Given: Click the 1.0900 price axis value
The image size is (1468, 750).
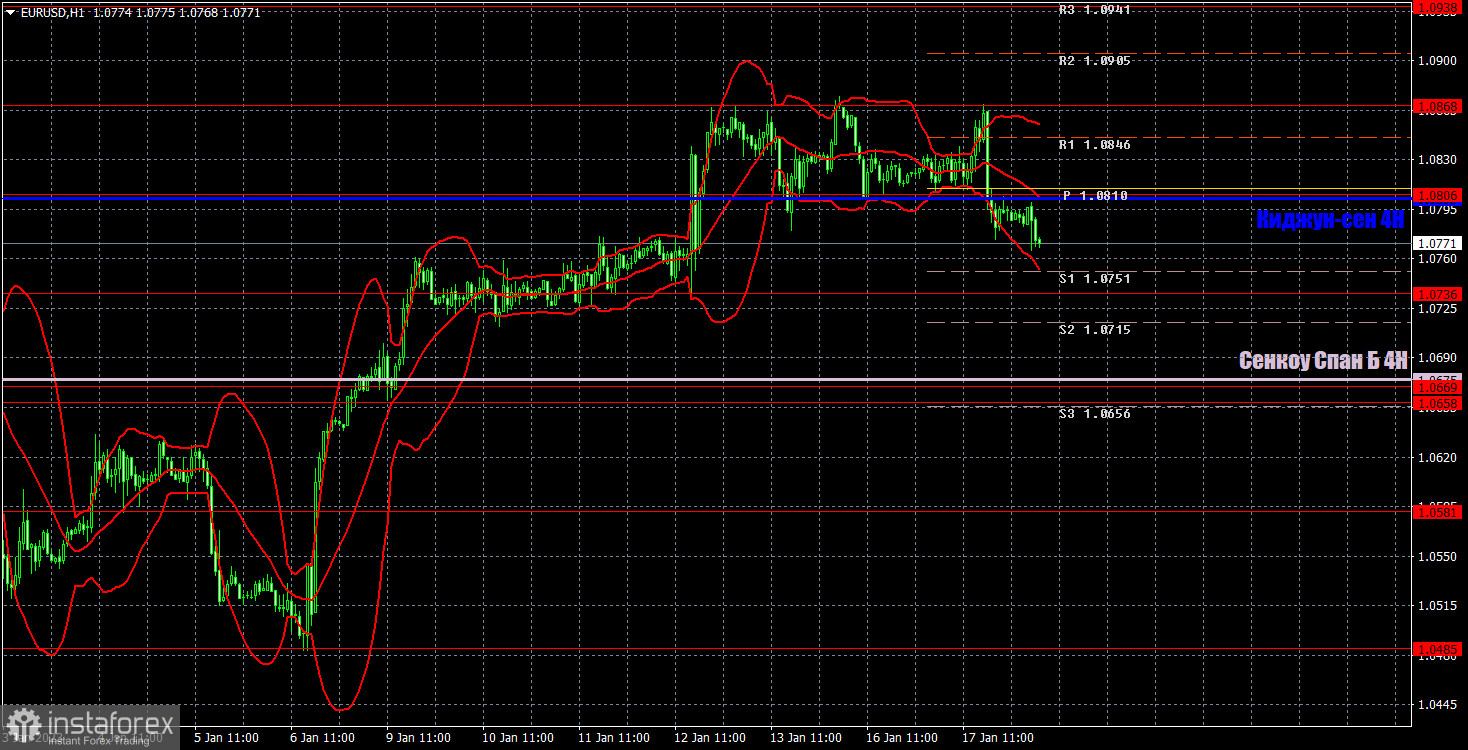Looking at the screenshot, I should pos(1438,61).
